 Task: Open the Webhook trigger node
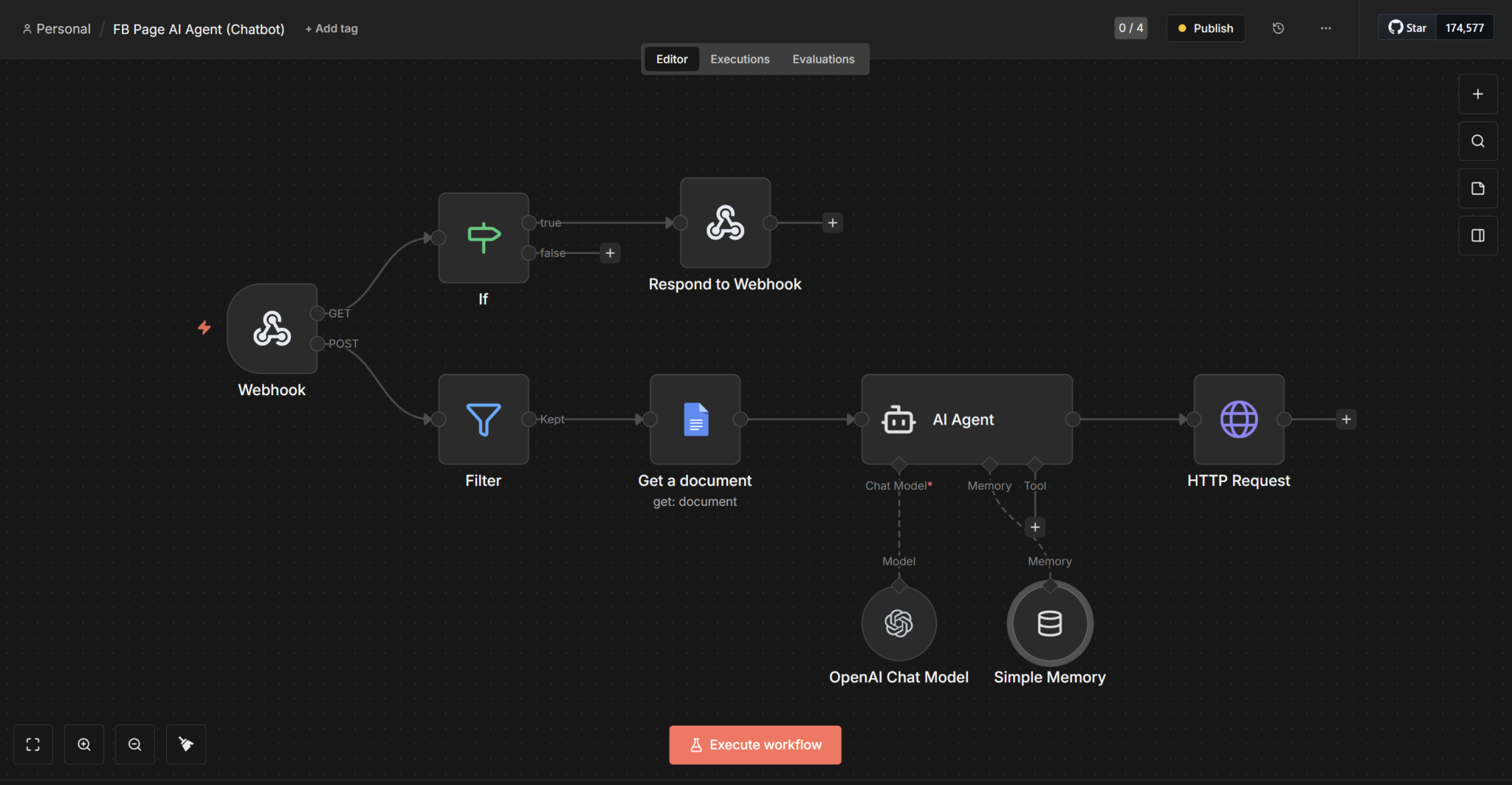pos(272,329)
